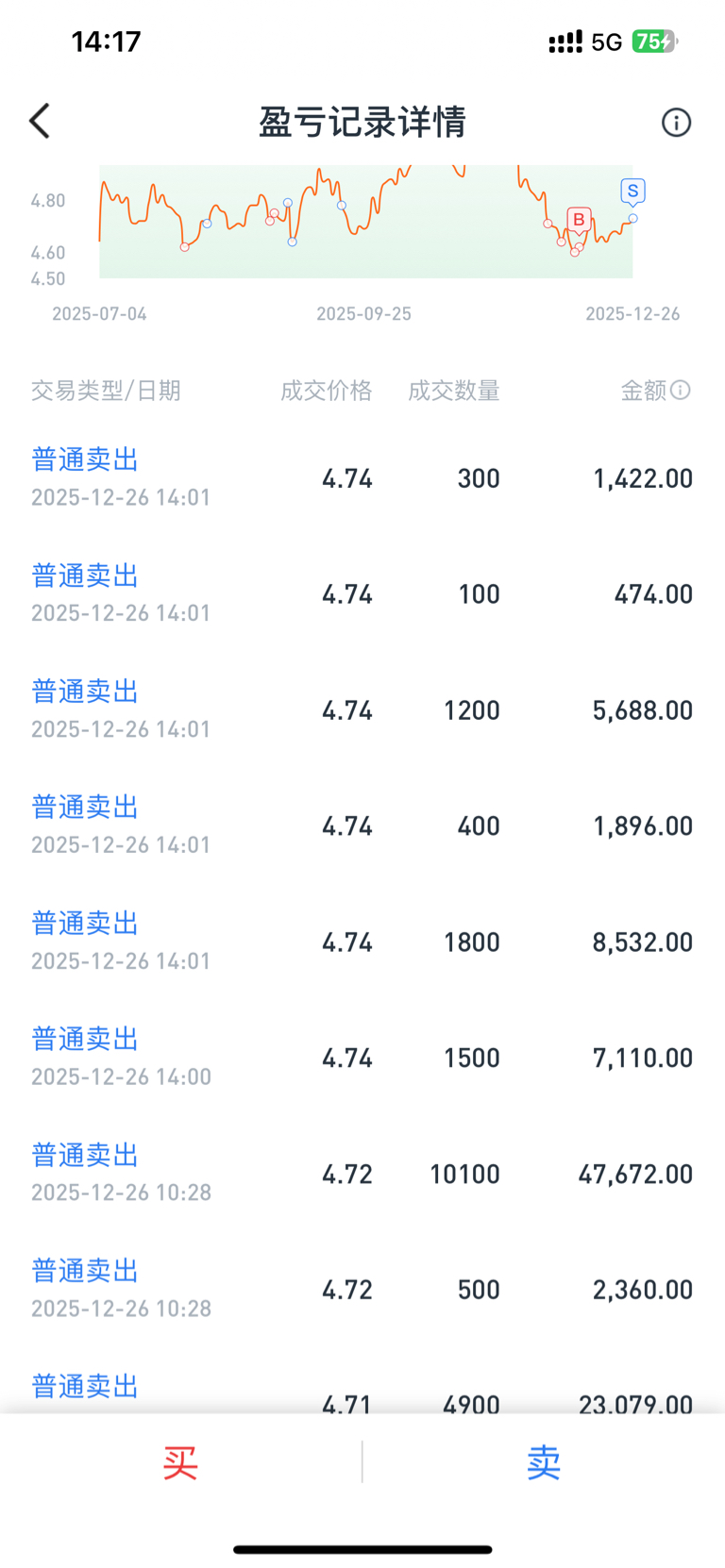Tap the 成交价格 column header

[326, 391]
